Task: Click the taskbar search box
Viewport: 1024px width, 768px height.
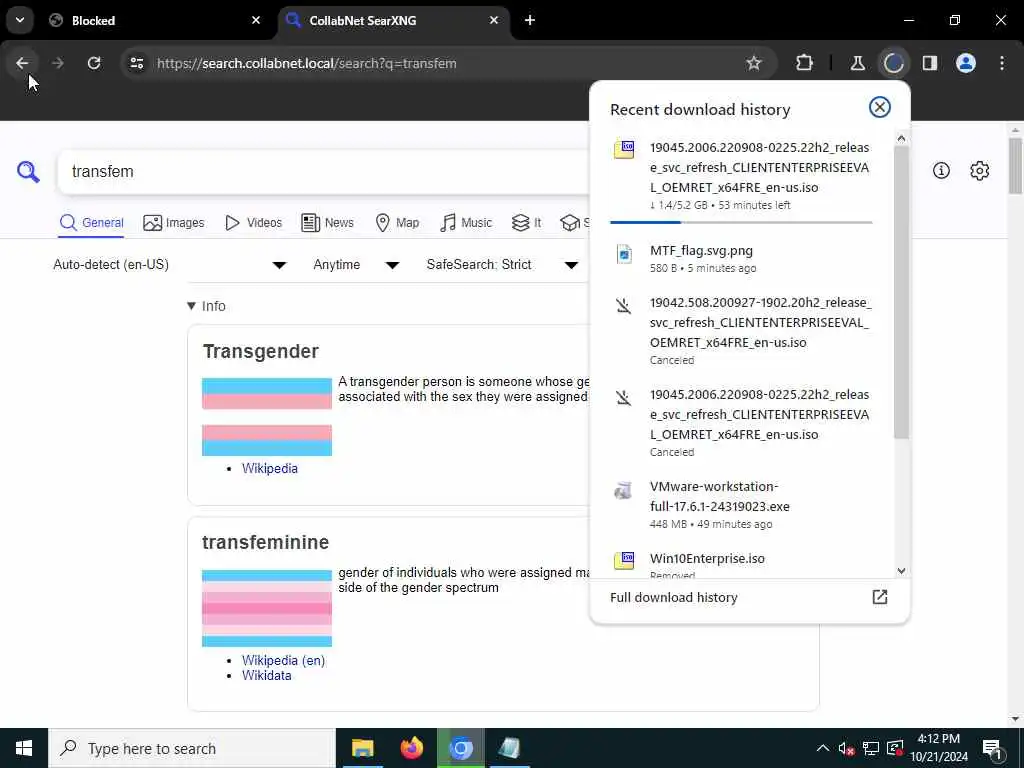Action: coord(192,748)
